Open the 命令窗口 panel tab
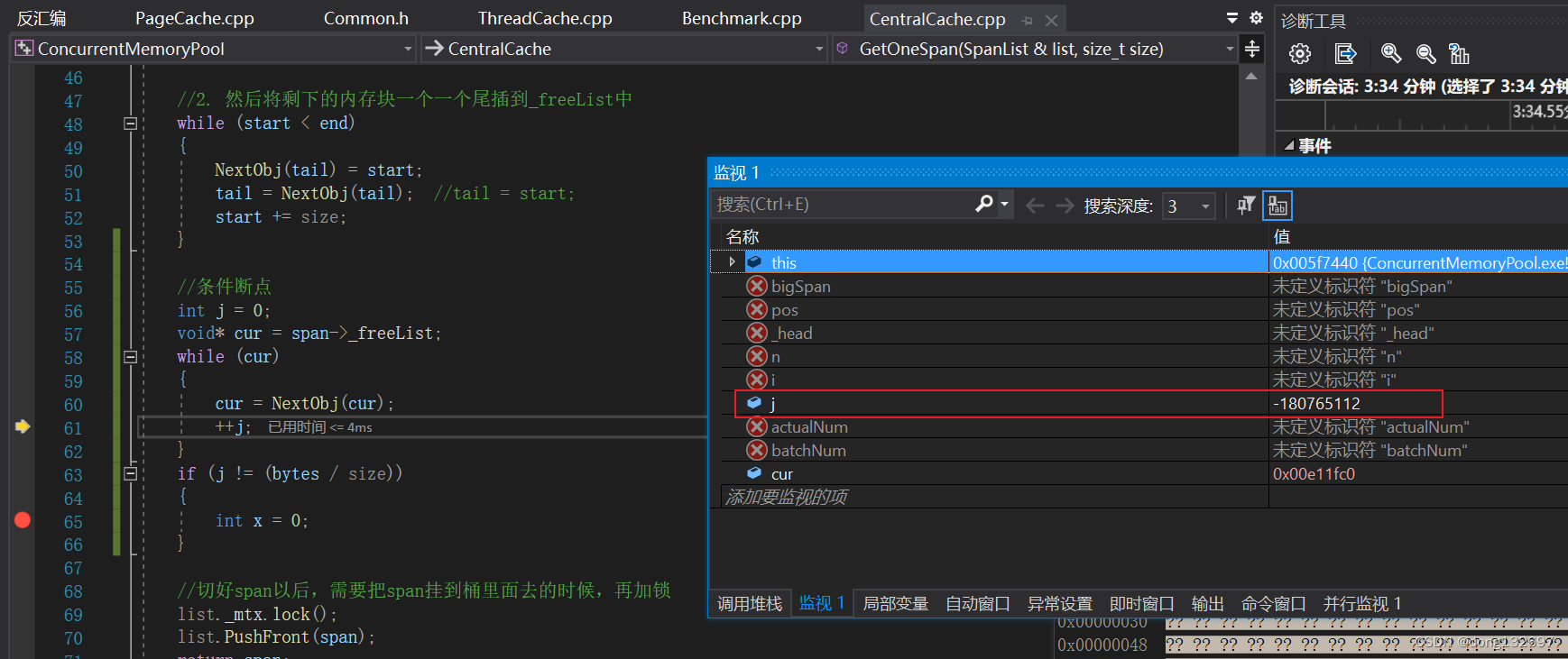 (1274, 603)
